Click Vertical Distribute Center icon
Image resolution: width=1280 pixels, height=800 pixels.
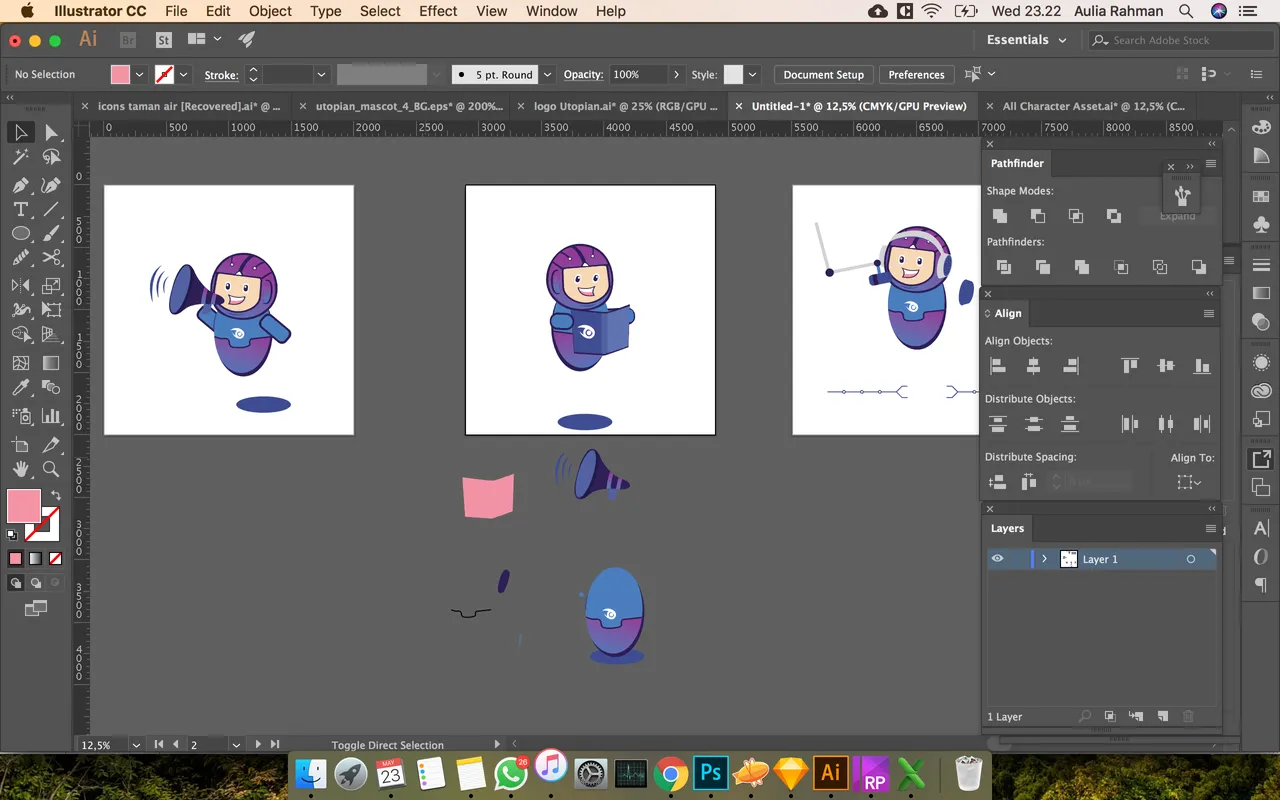[x=1034, y=424]
